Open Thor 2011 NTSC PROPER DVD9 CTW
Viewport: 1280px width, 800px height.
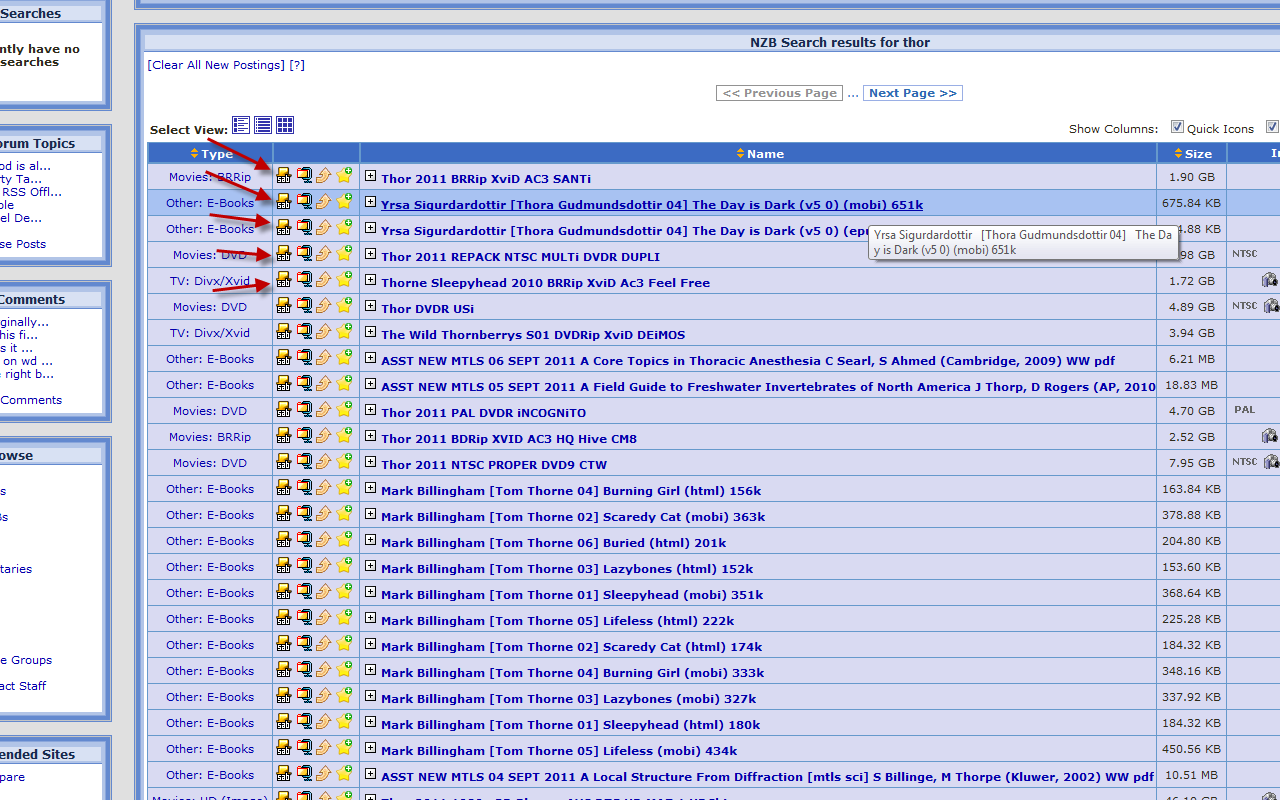[x=494, y=465]
